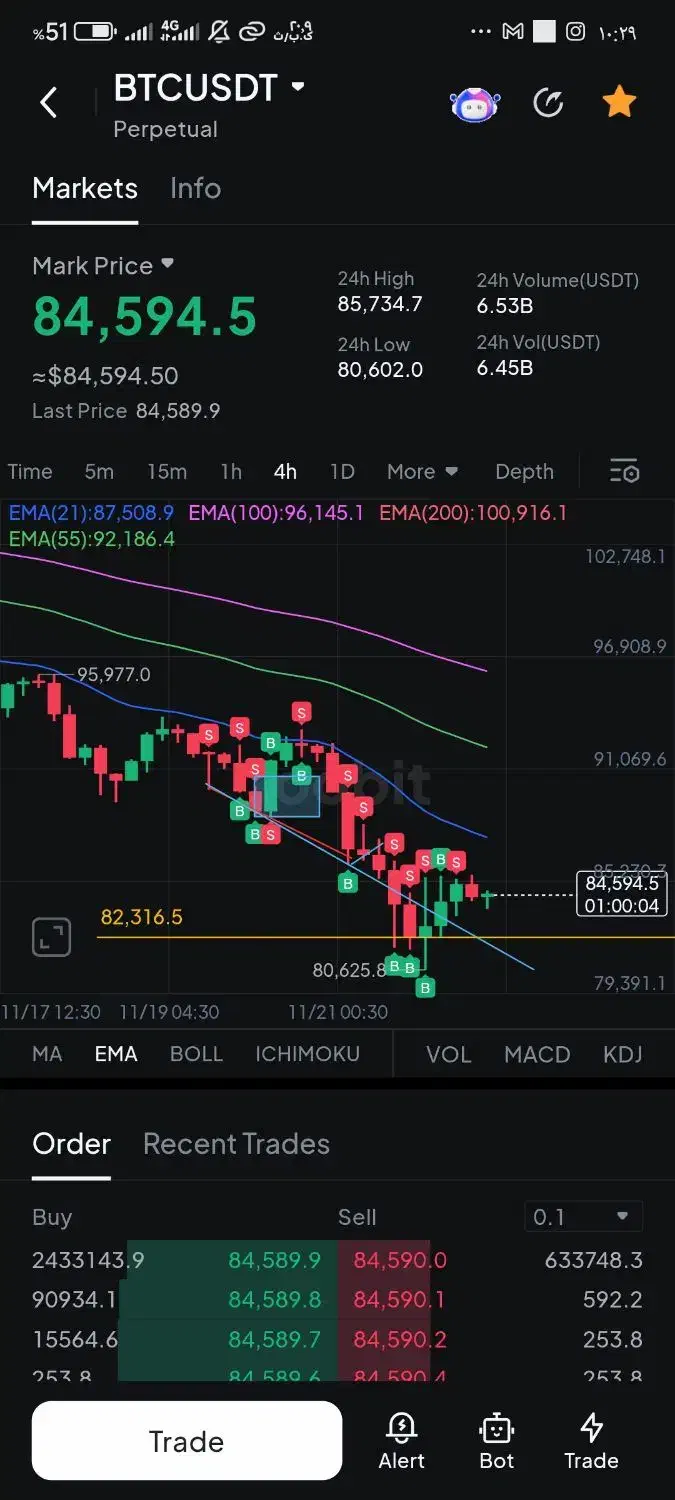Toggle EMA indicator

(116, 1054)
